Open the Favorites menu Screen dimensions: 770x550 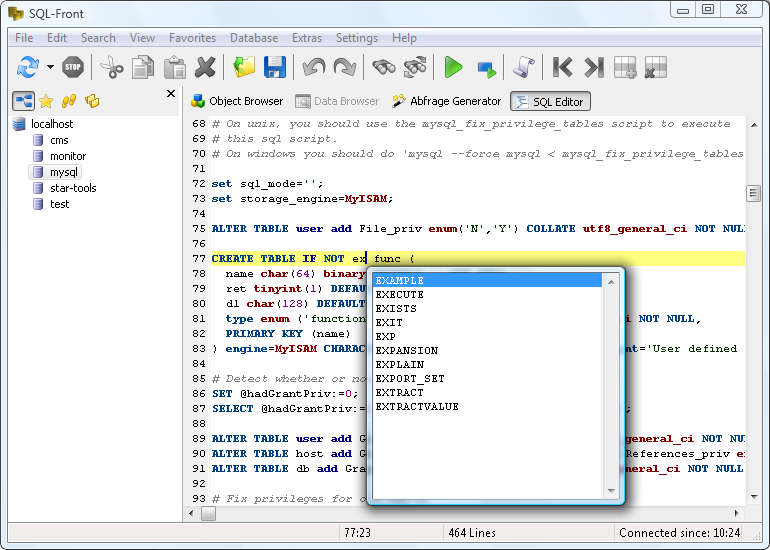(192, 38)
